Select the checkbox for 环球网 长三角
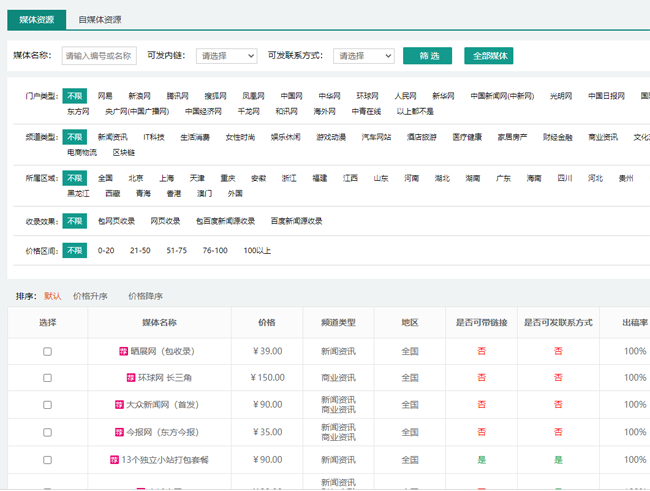The height and width of the screenshot is (491, 650). (47, 378)
